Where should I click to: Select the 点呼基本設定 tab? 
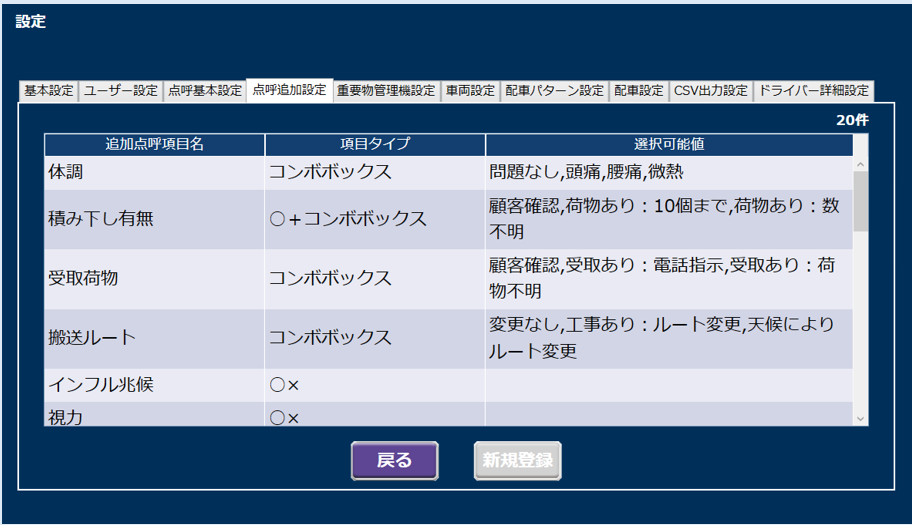pyautogui.click(x=204, y=91)
